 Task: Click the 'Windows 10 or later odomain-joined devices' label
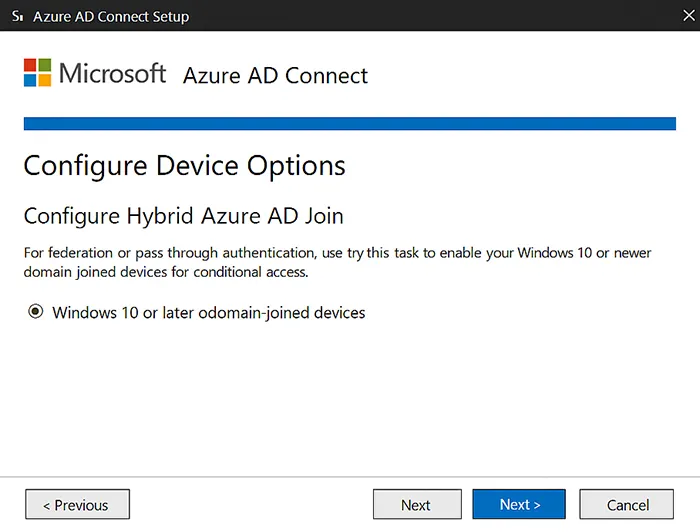point(208,313)
